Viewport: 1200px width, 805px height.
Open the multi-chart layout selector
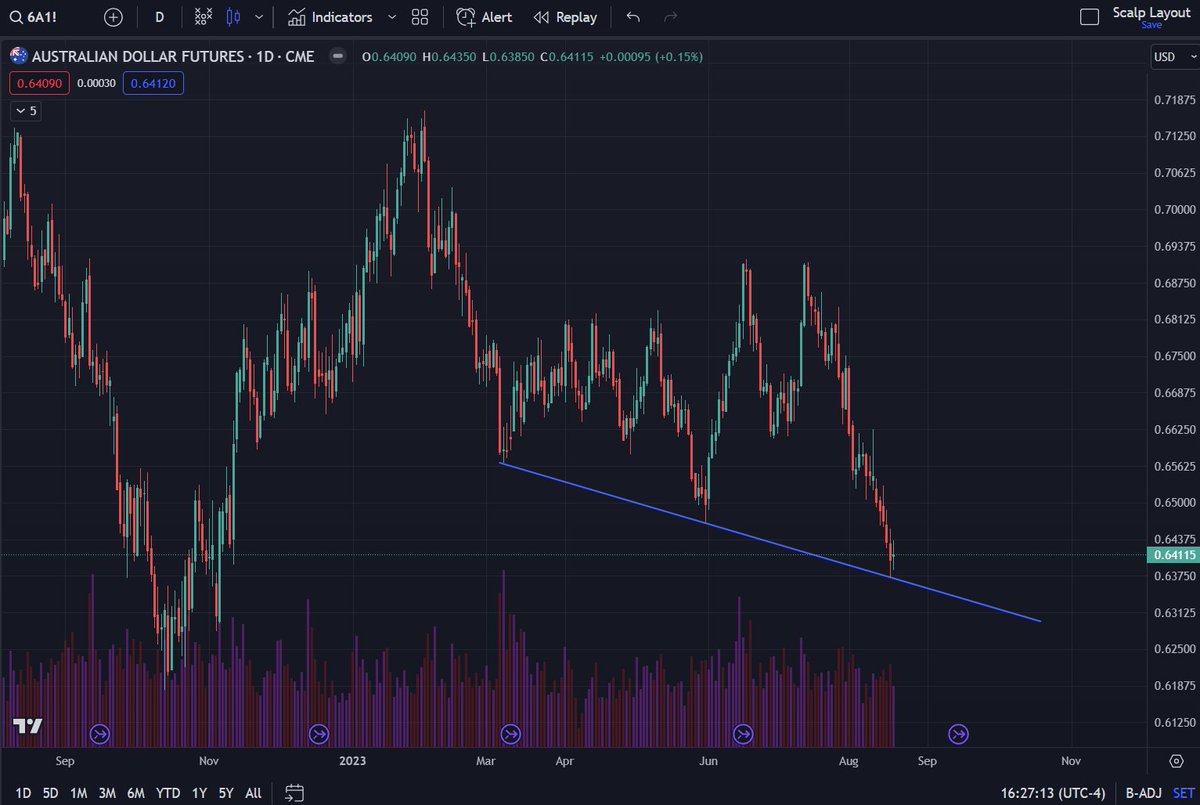coord(418,17)
